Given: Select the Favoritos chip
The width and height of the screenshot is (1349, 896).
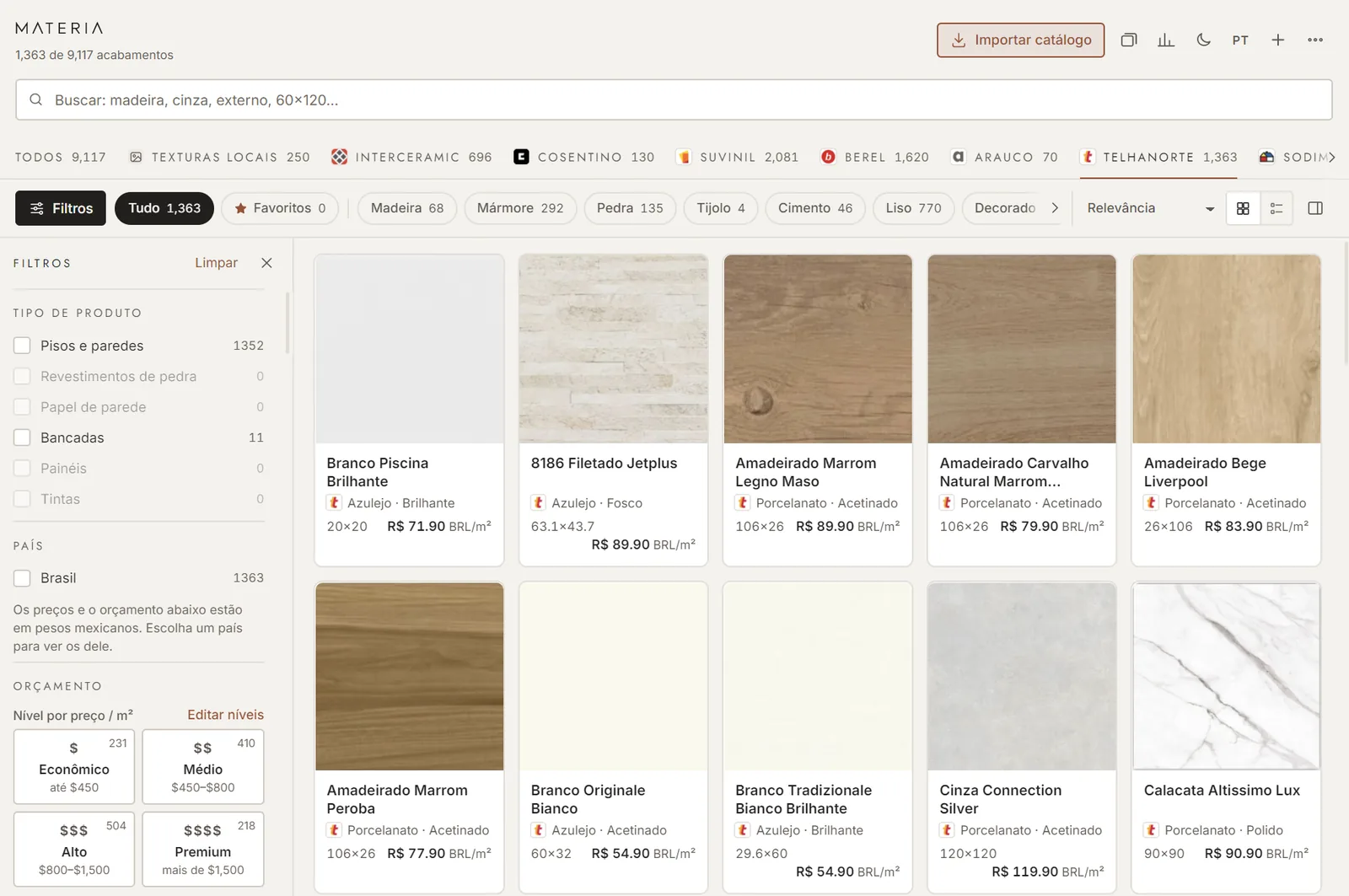Looking at the screenshot, I should pyautogui.click(x=280, y=208).
